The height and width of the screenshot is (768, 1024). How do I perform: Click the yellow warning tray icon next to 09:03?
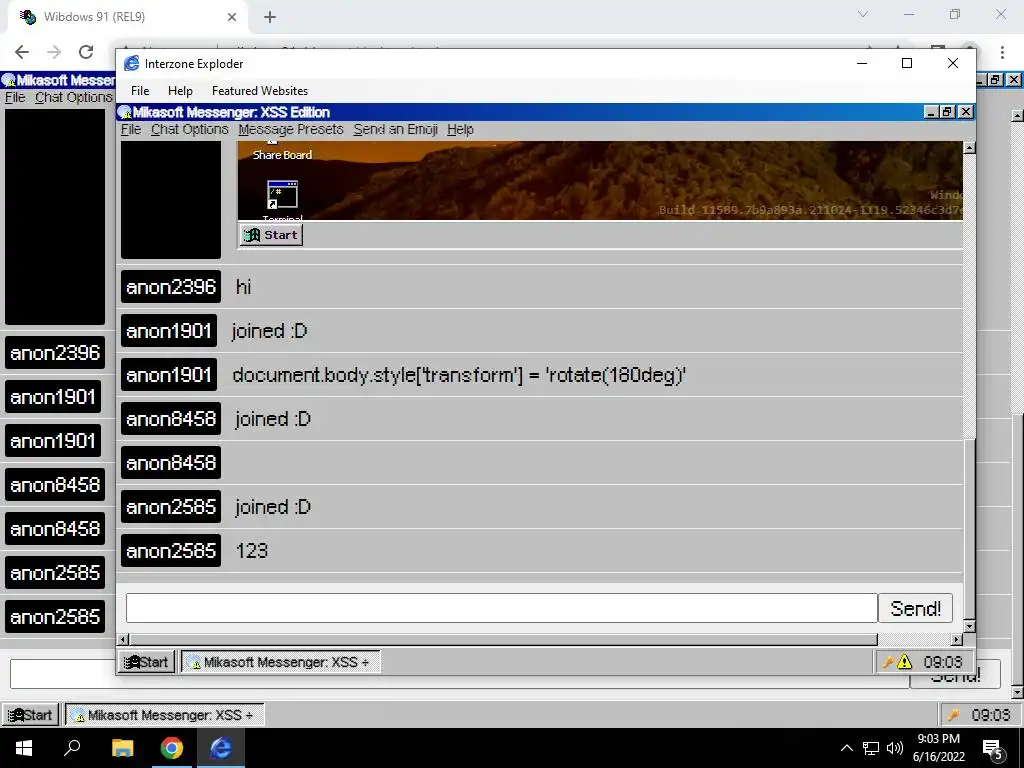coord(904,662)
